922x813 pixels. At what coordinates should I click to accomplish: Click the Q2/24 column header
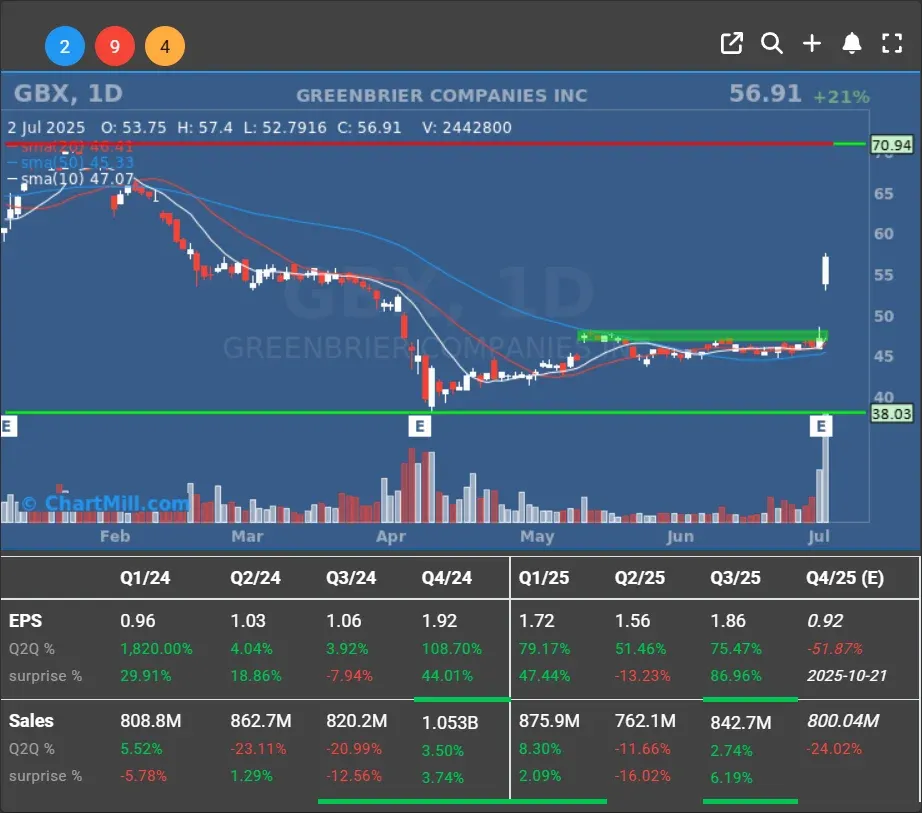tap(255, 578)
